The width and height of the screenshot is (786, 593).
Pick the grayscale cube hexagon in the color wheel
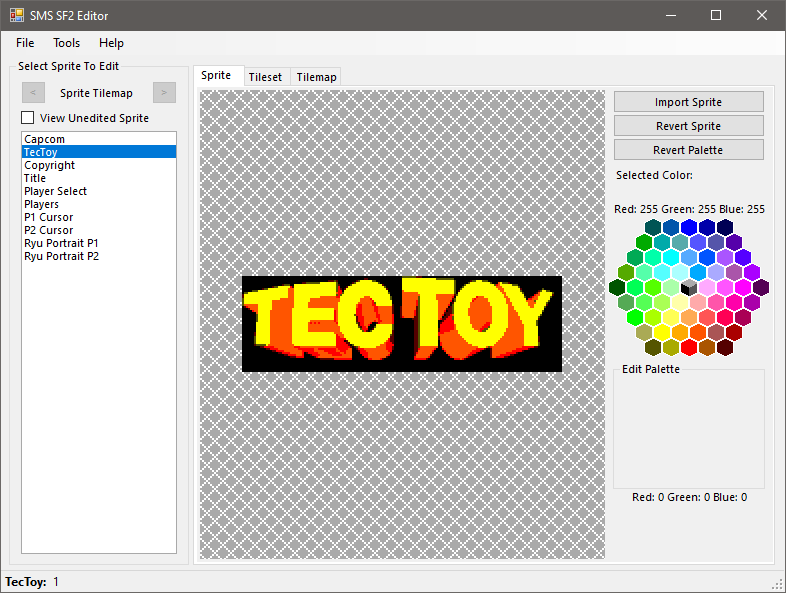point(689,287)
